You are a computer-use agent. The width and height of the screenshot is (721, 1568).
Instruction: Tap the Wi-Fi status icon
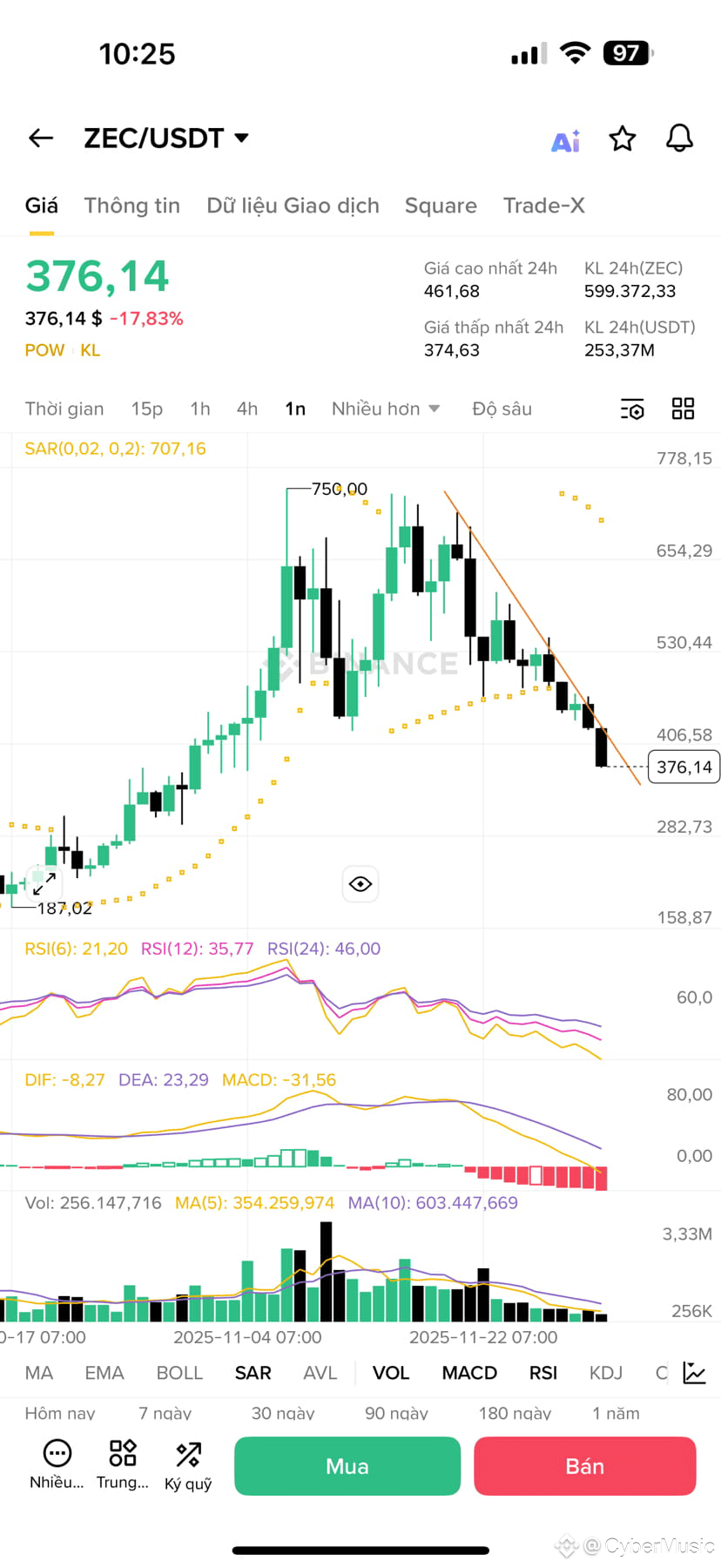(575, 53)
